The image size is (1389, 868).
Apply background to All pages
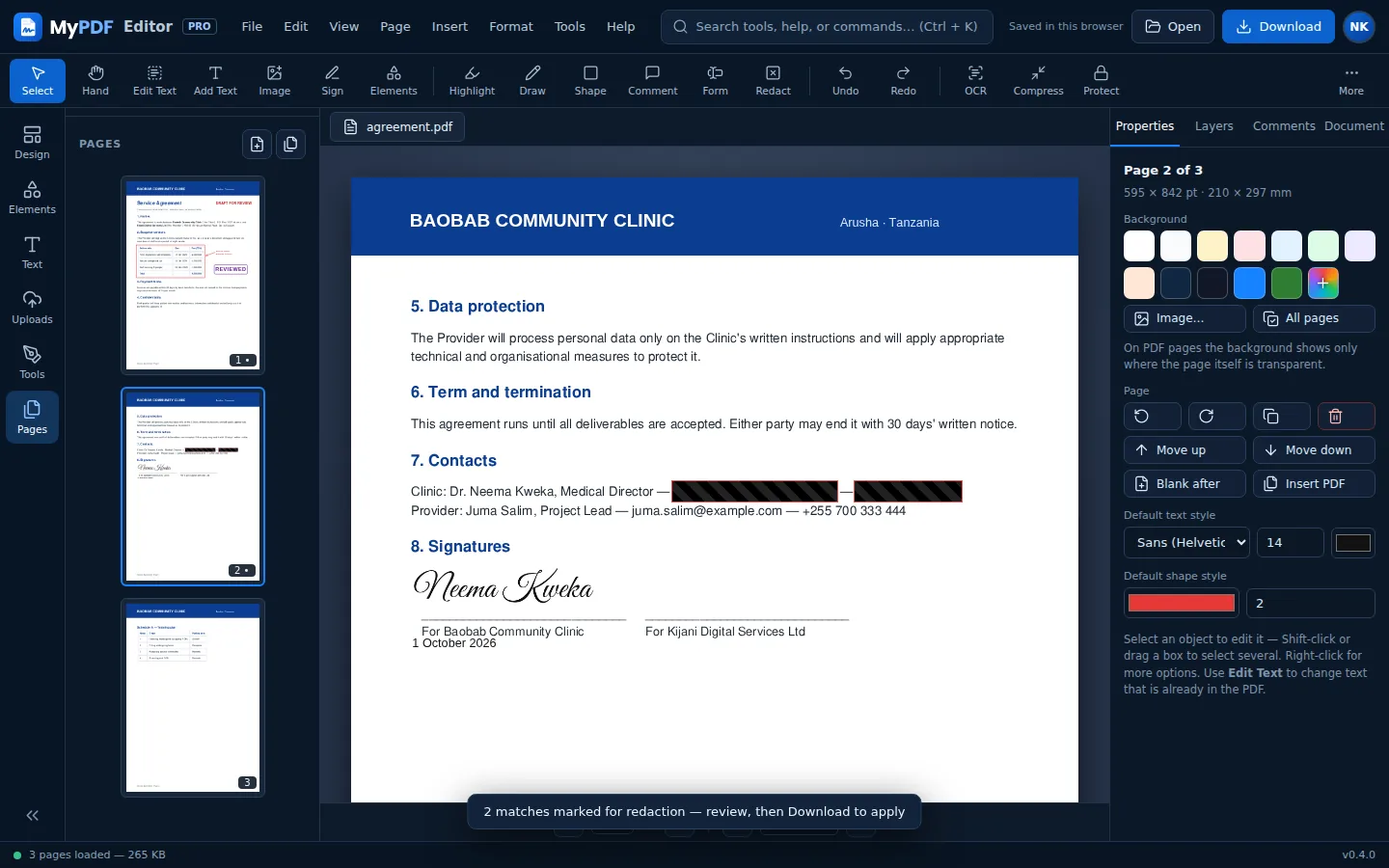(1314, 318)
